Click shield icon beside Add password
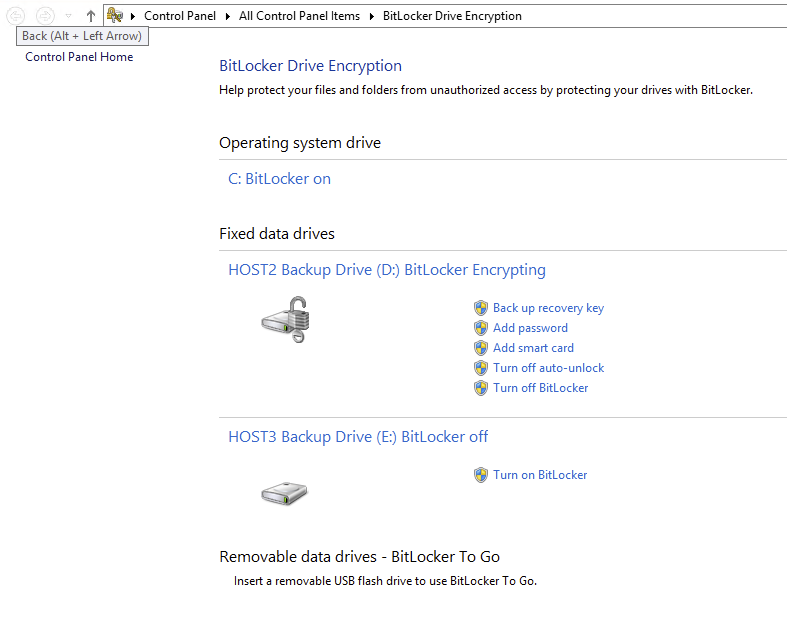The width and height of the screenshot is (787, 633). click(481, 328)
